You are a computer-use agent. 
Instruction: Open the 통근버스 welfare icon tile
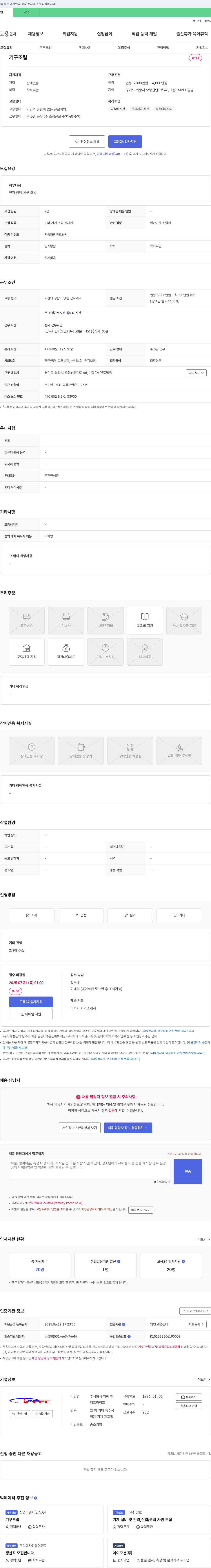click(x=27, y=620)
